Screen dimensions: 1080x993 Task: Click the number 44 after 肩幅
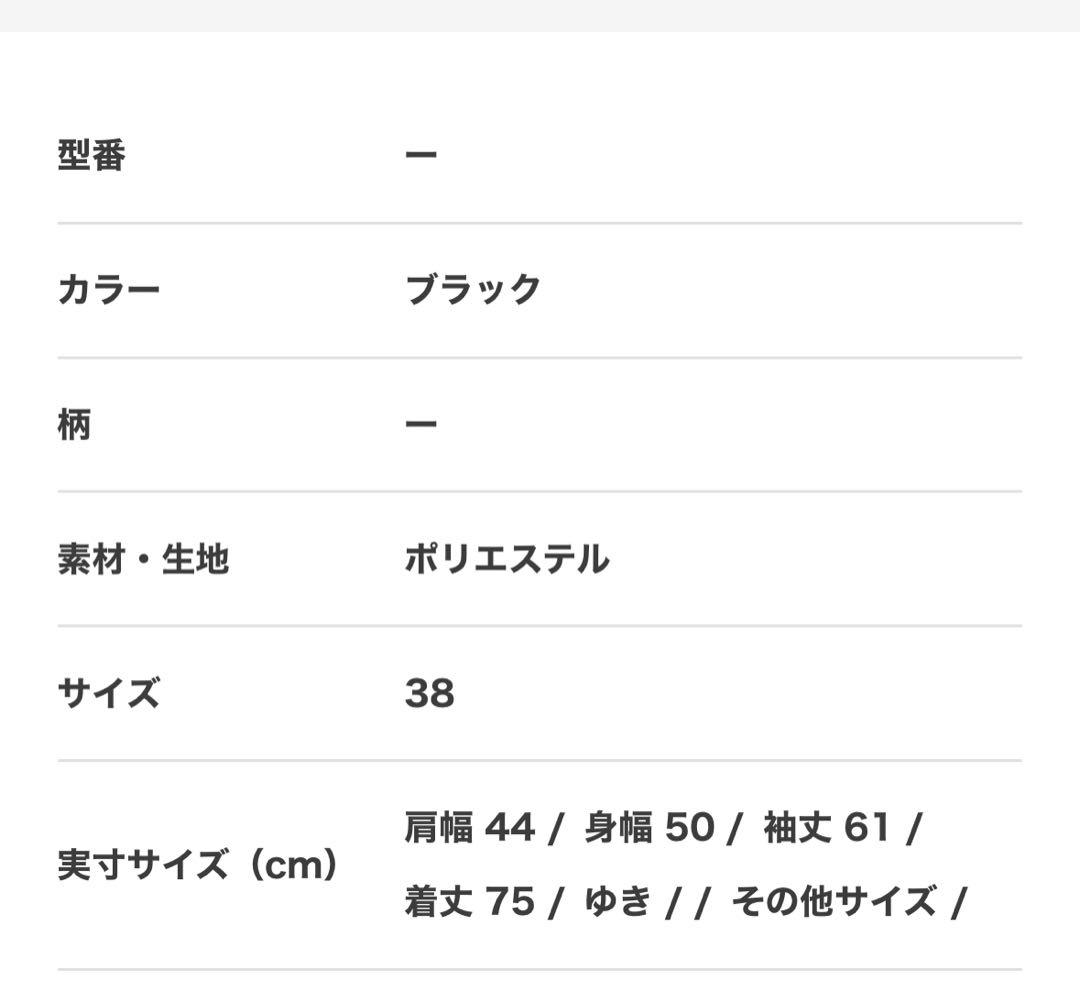pos(510,828)
